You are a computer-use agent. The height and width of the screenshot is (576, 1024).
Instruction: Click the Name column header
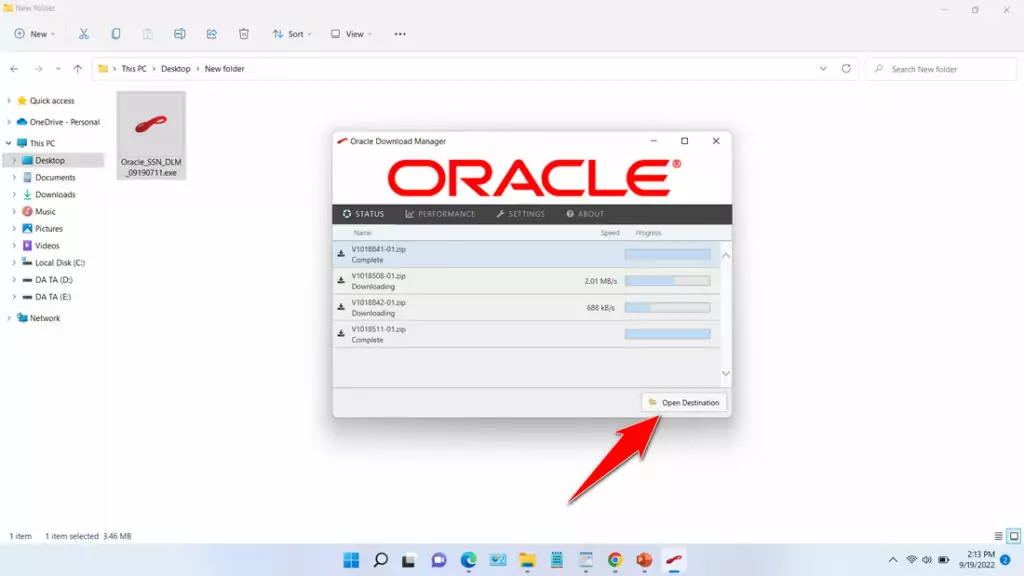(362, 232)
